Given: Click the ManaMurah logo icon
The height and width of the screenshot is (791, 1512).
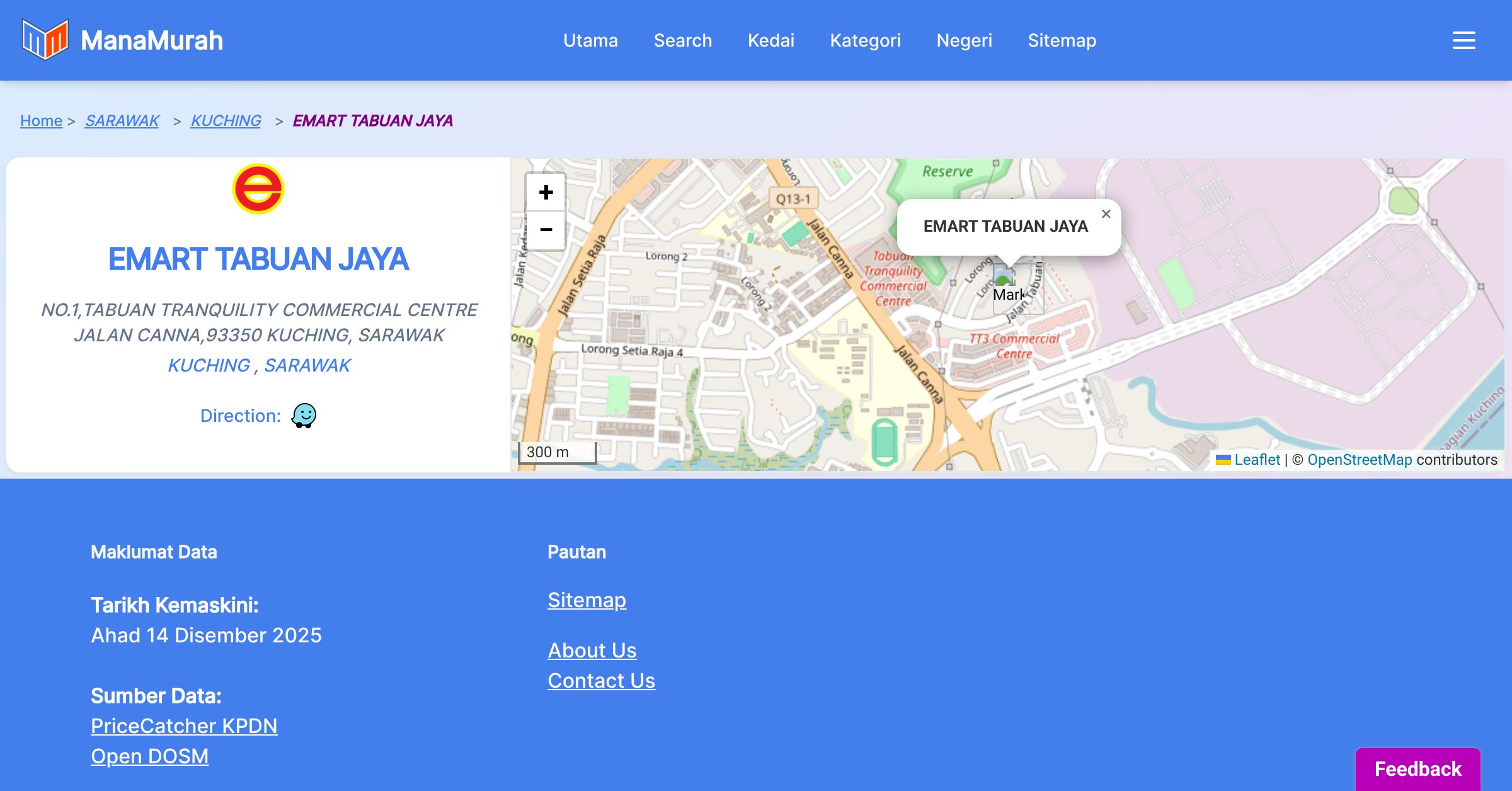Looking at the screenshot, I should coord(45,40).
